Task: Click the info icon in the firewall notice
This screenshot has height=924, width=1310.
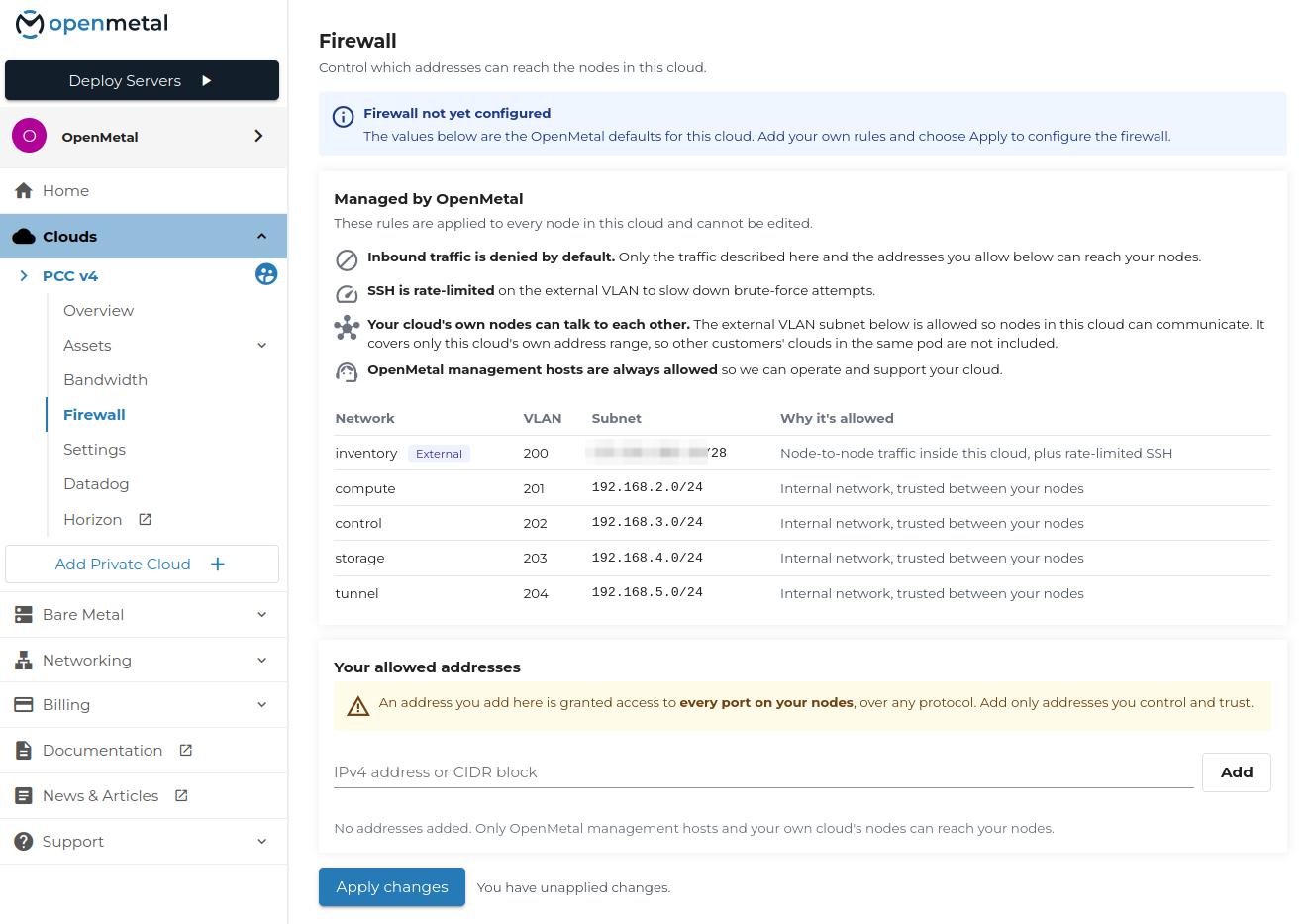Action: 343,117
